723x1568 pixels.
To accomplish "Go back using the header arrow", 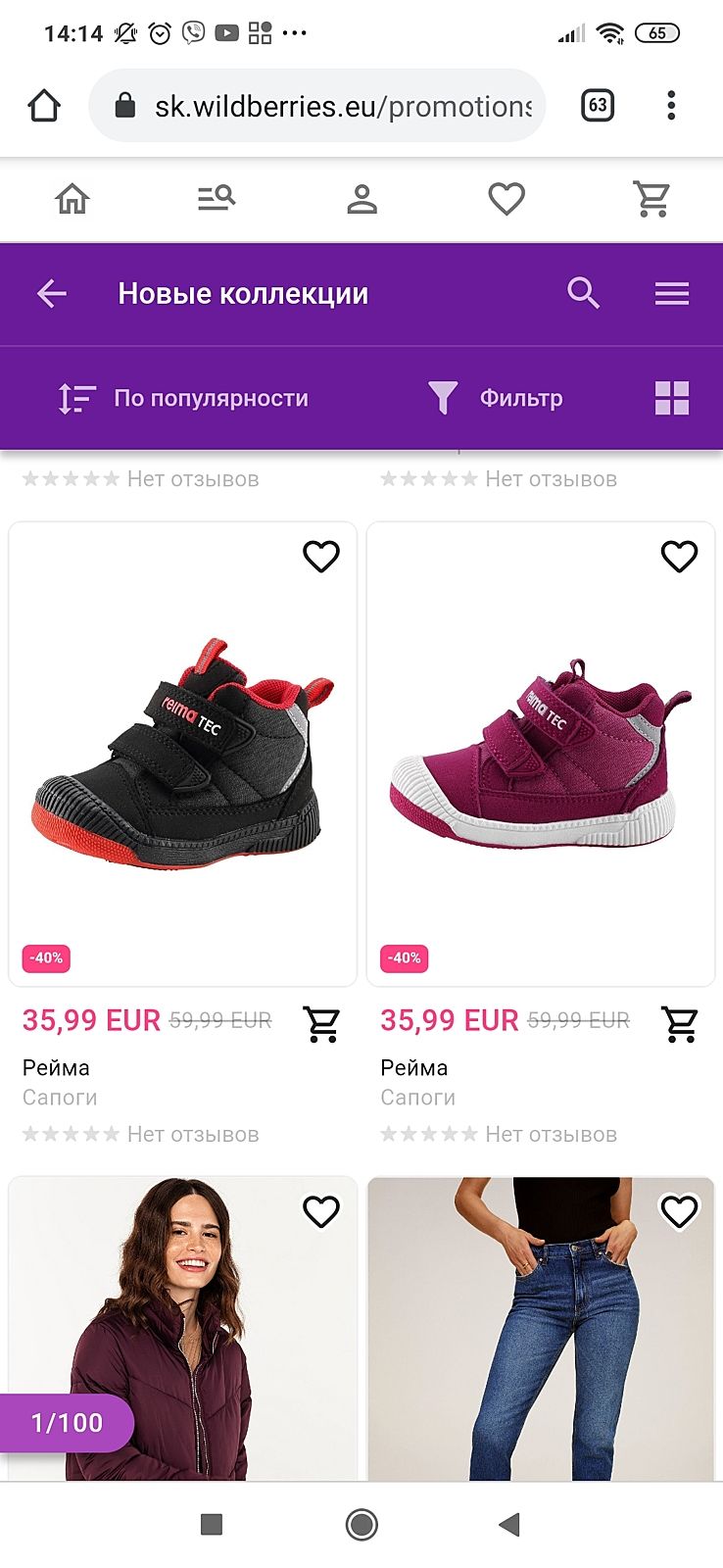I will tap(52, 293).
